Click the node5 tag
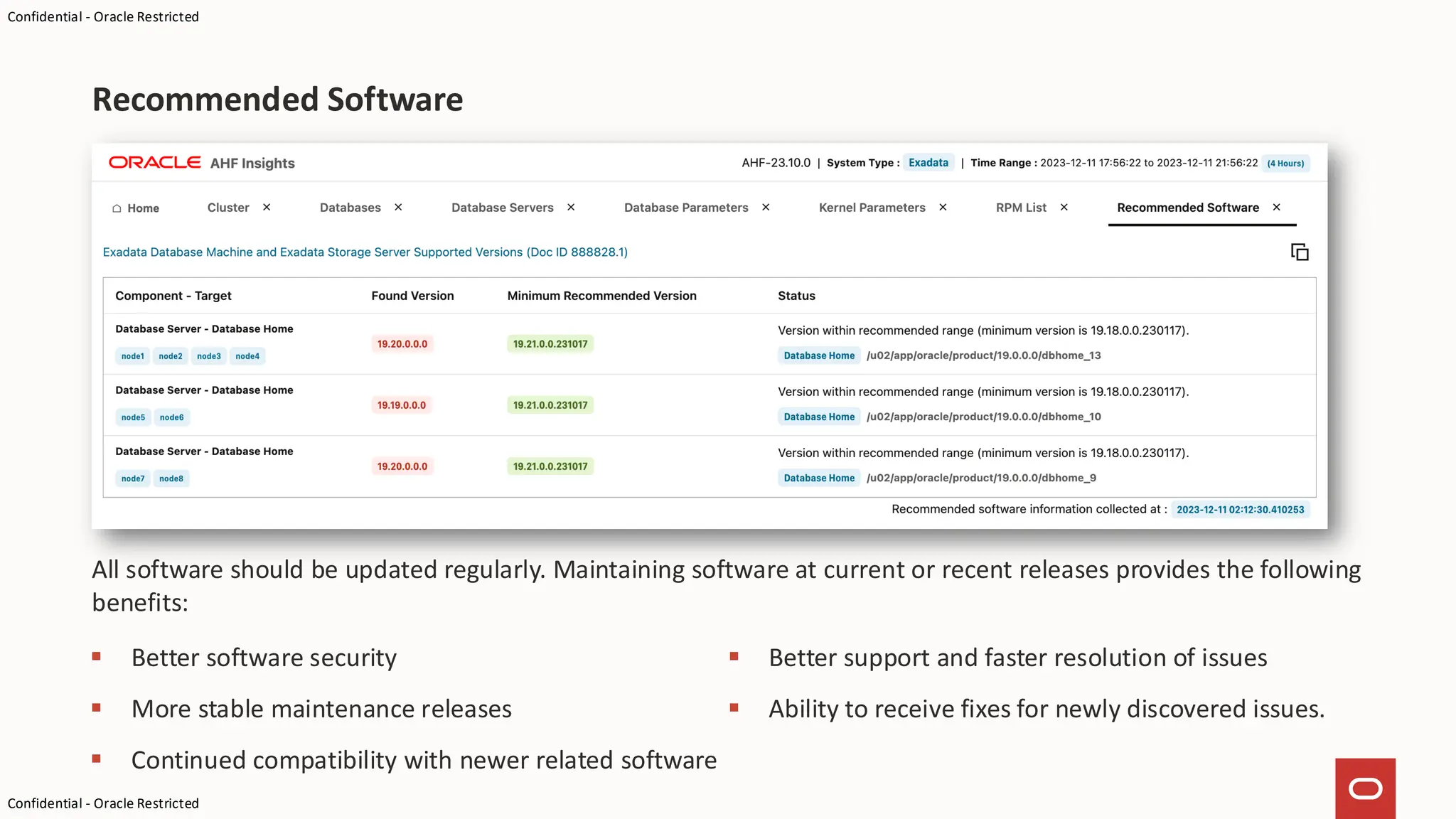This screenshot has height=819, width=1456. click(x=133, y=417)
